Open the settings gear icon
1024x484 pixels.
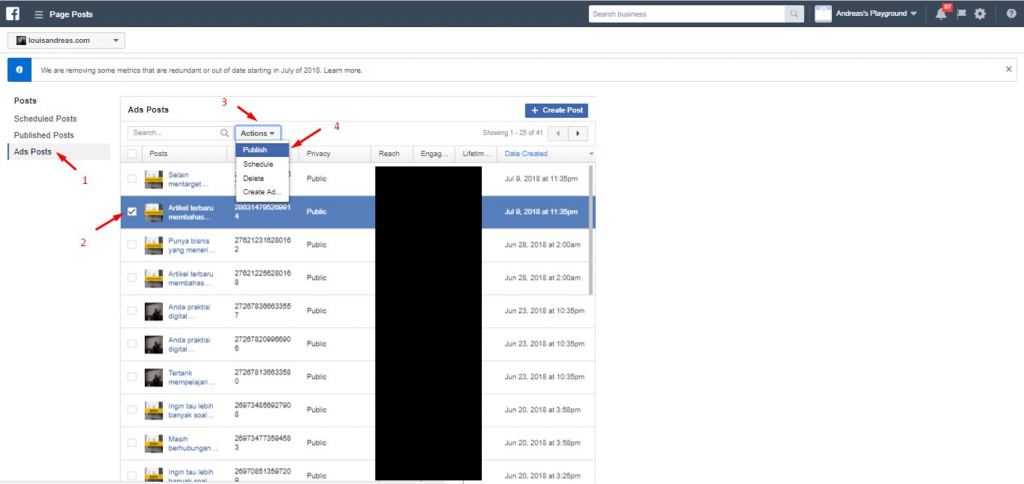tap(980, 14)
